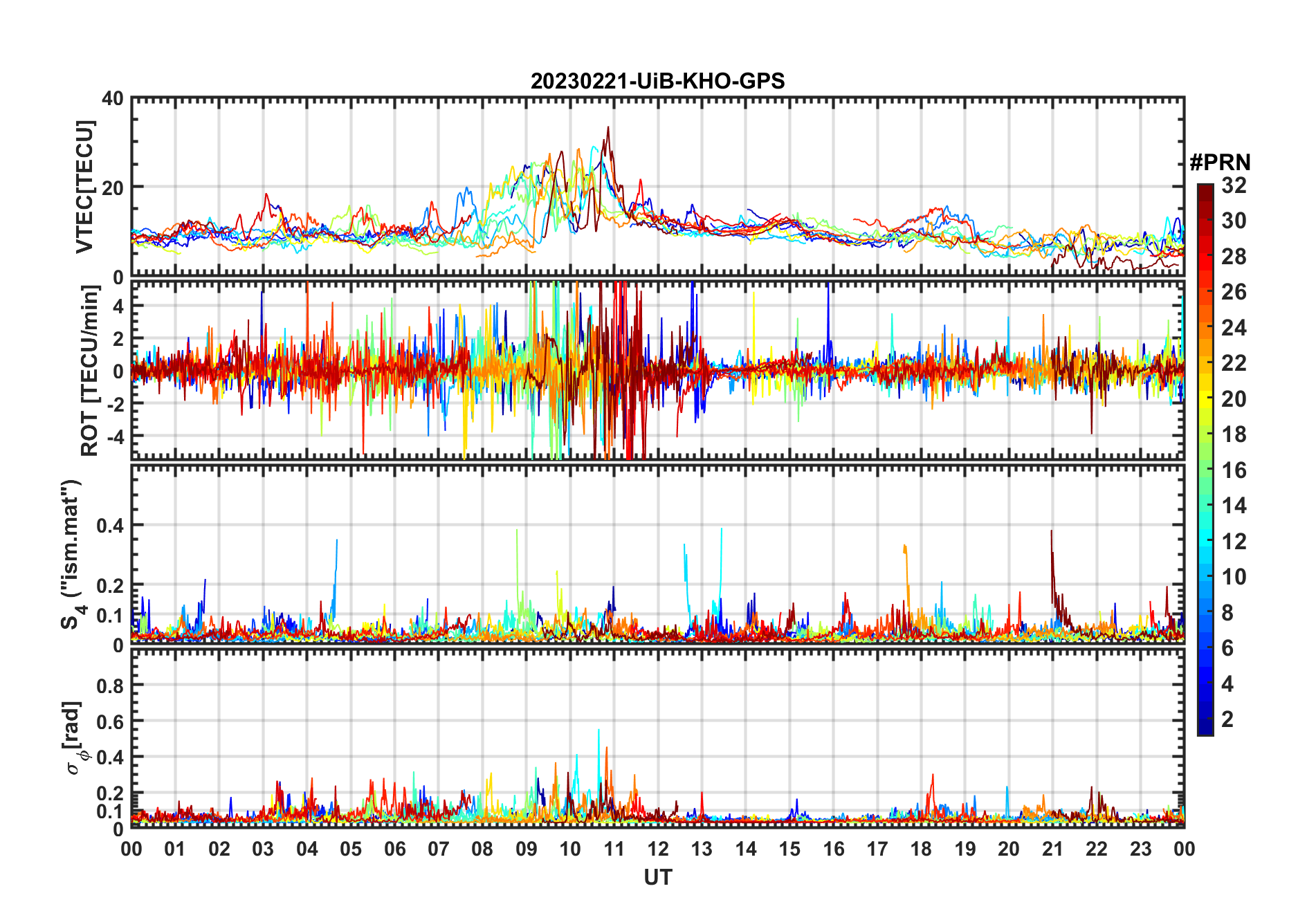Click inside the VTEC time-series panel
The width and height of the screenshot is (1316, 920).
[658, 187]
